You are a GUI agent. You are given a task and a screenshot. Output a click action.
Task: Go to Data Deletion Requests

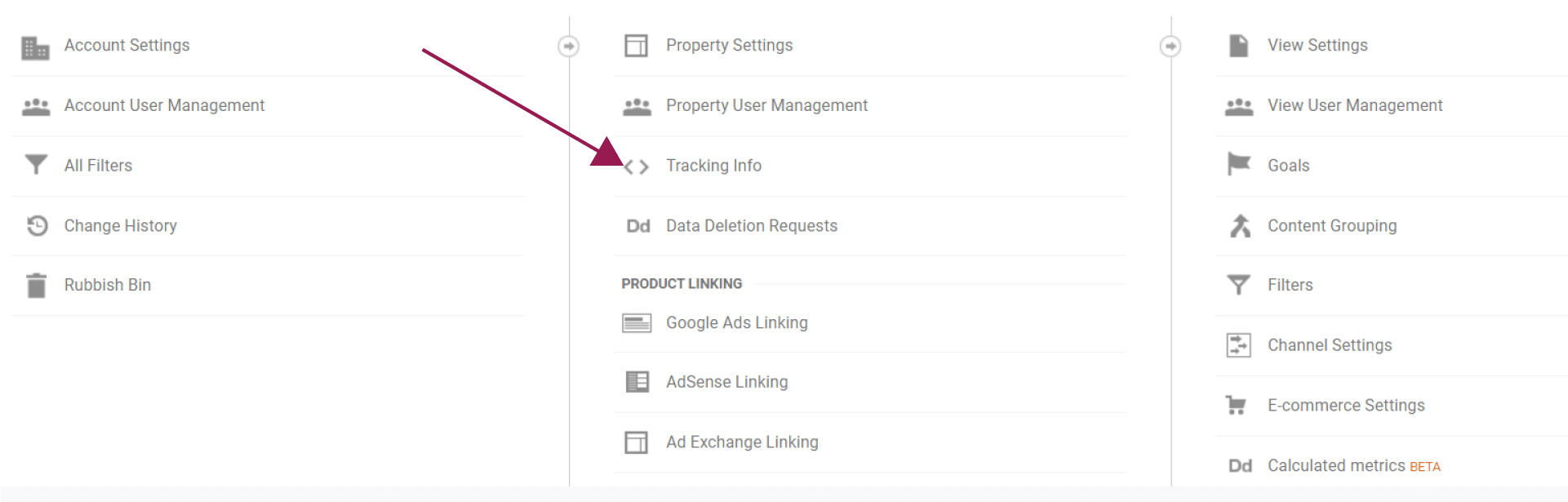[x=751, y=226]
